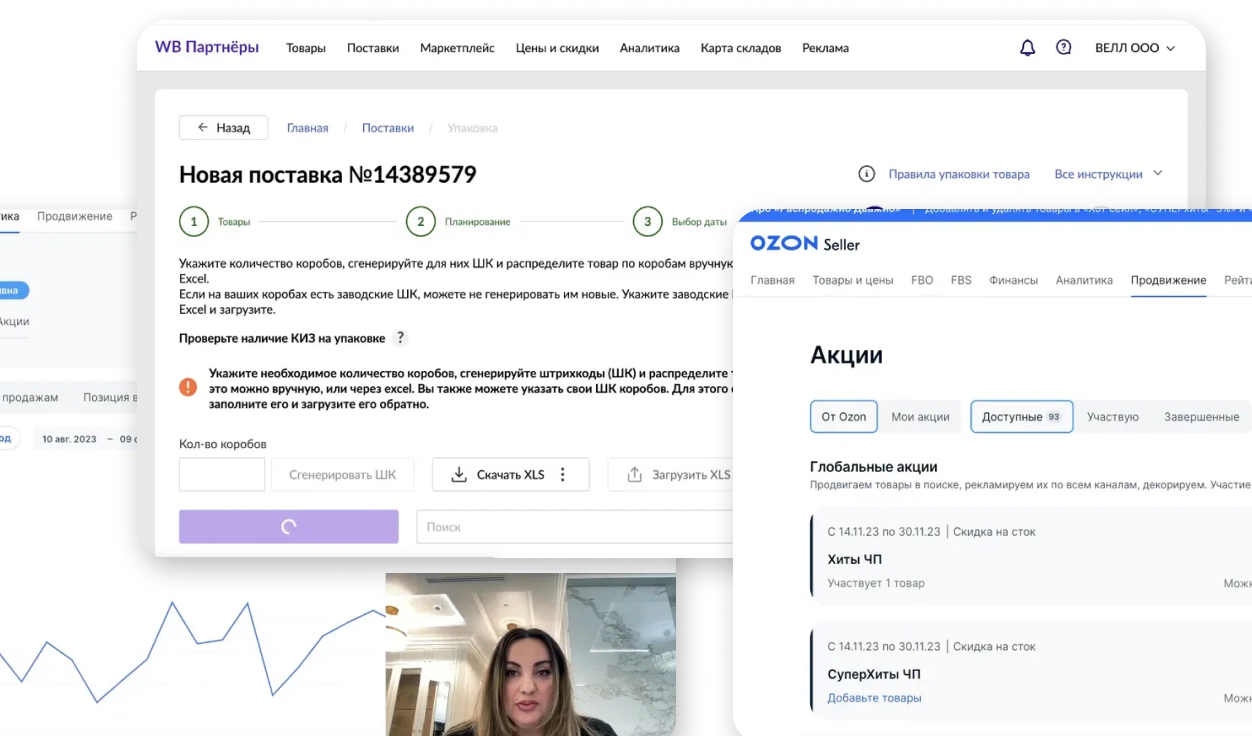Click the Загрузить XLS upload button
This screenshot has height=736, width=1252.
(x=671, y=474)
